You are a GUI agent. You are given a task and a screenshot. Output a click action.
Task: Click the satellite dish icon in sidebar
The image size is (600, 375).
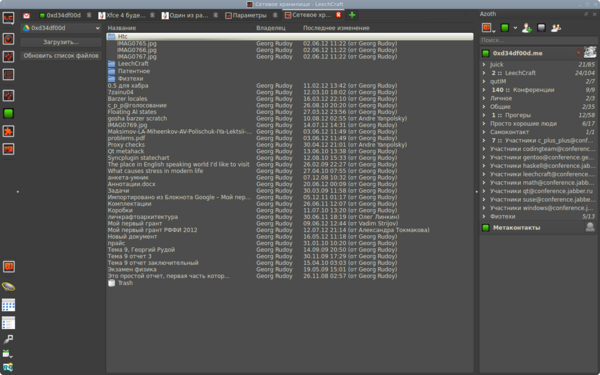[x=8, y=287]
